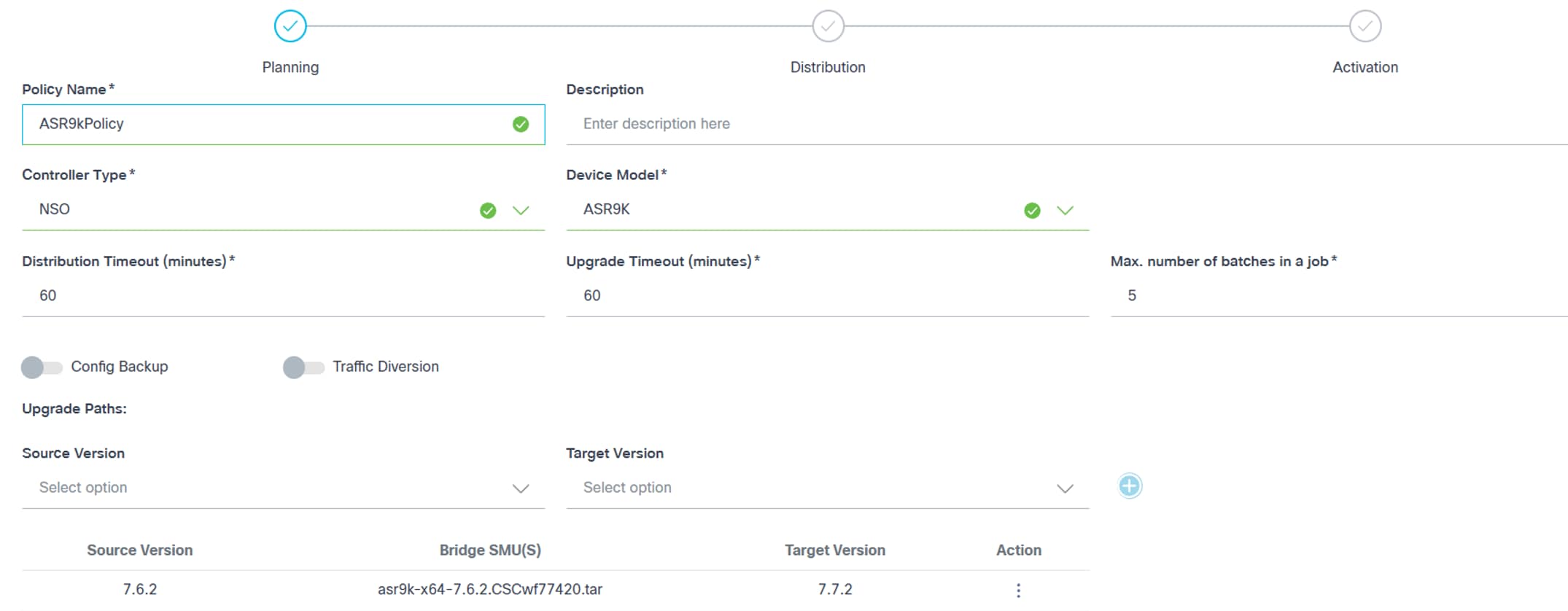This screenshot has height=611, width=1568.
Task: Click the green validation check beside NSO
Action: click(488, 211)
